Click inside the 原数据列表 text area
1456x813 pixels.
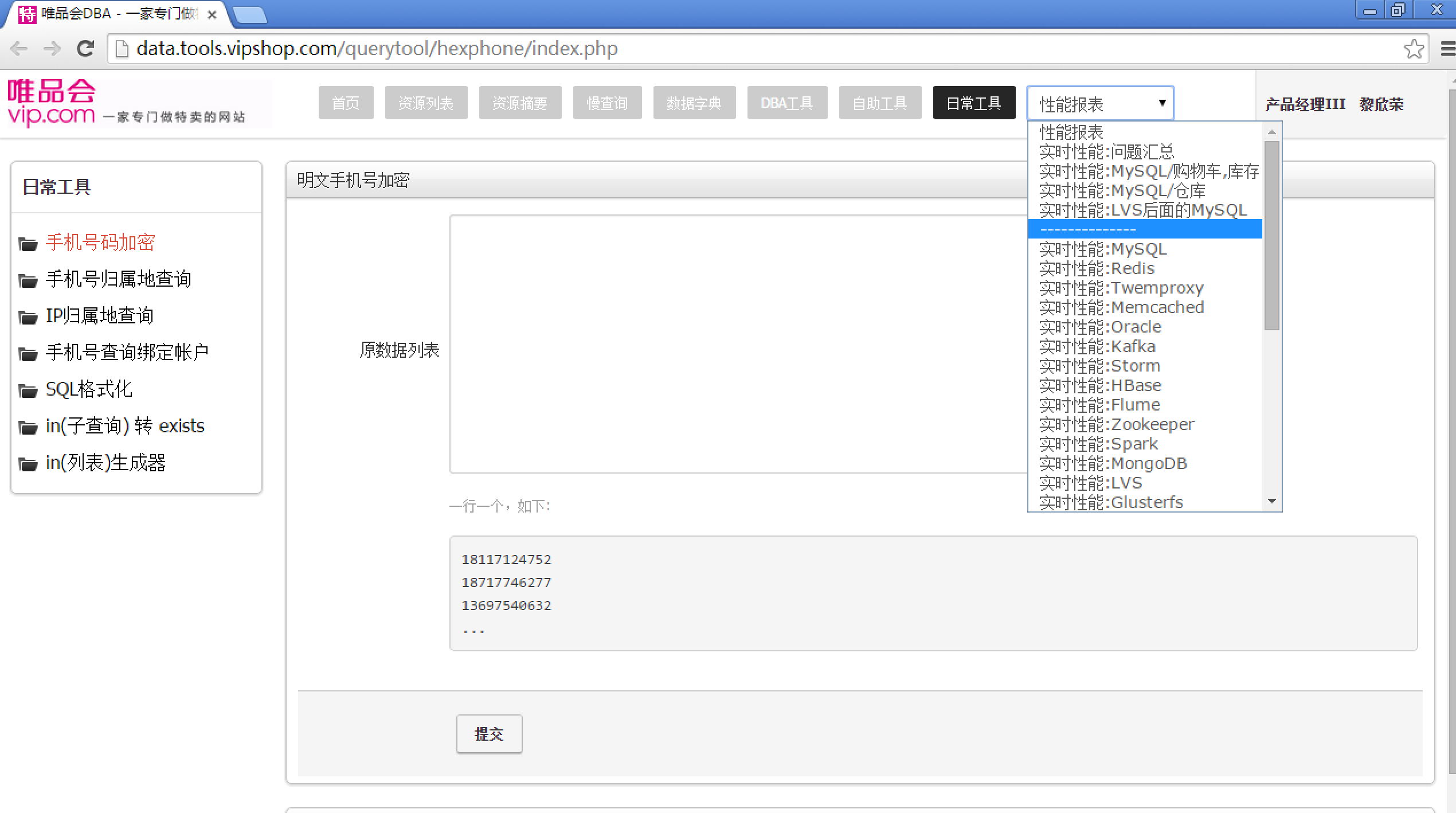pos(739,344)
